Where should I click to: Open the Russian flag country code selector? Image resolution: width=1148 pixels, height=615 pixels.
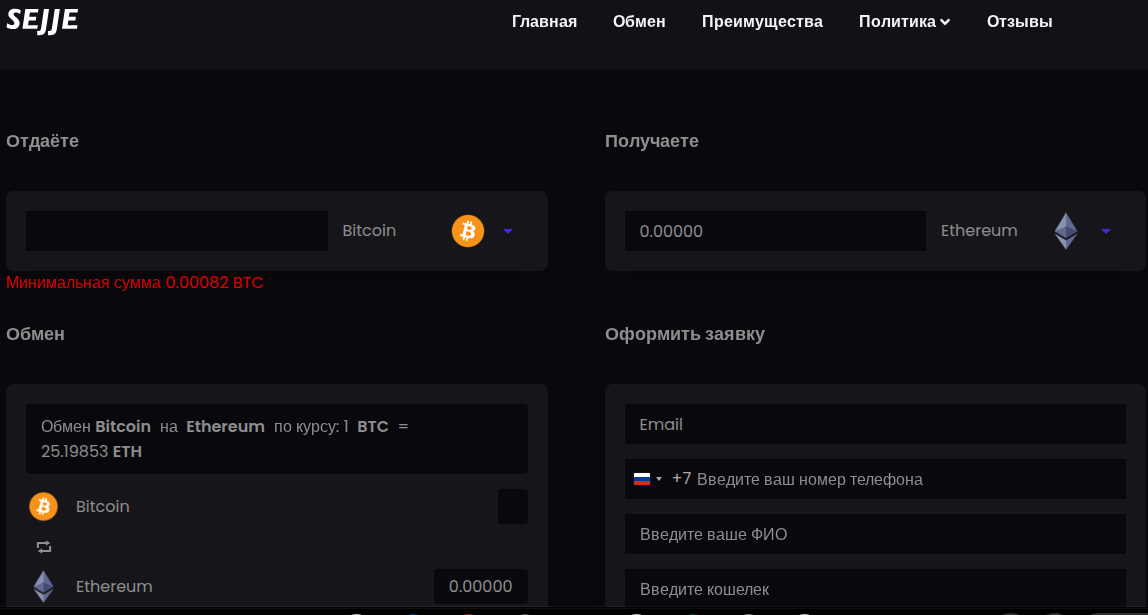point(647,479)
